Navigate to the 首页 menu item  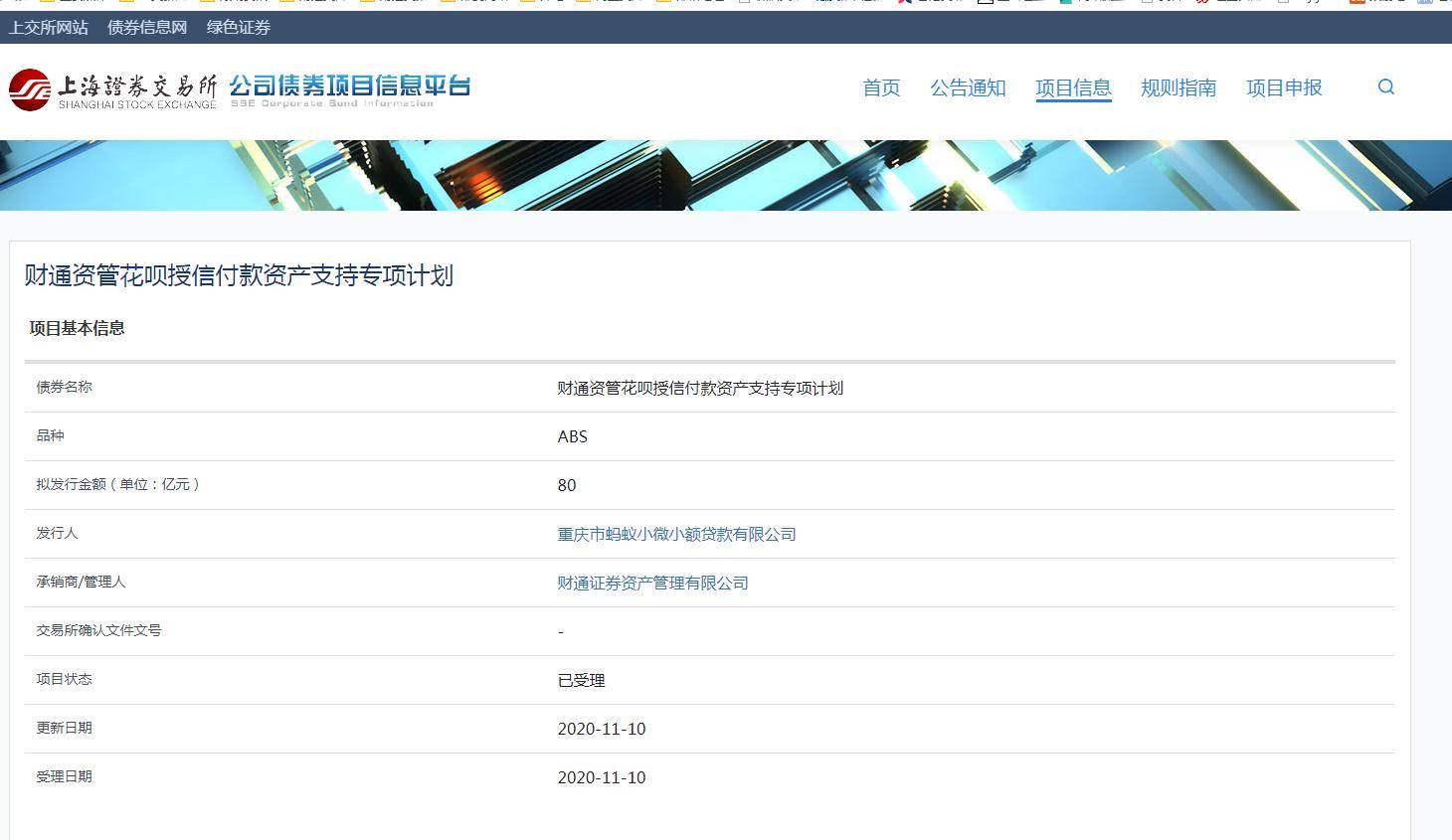[881, 87]
